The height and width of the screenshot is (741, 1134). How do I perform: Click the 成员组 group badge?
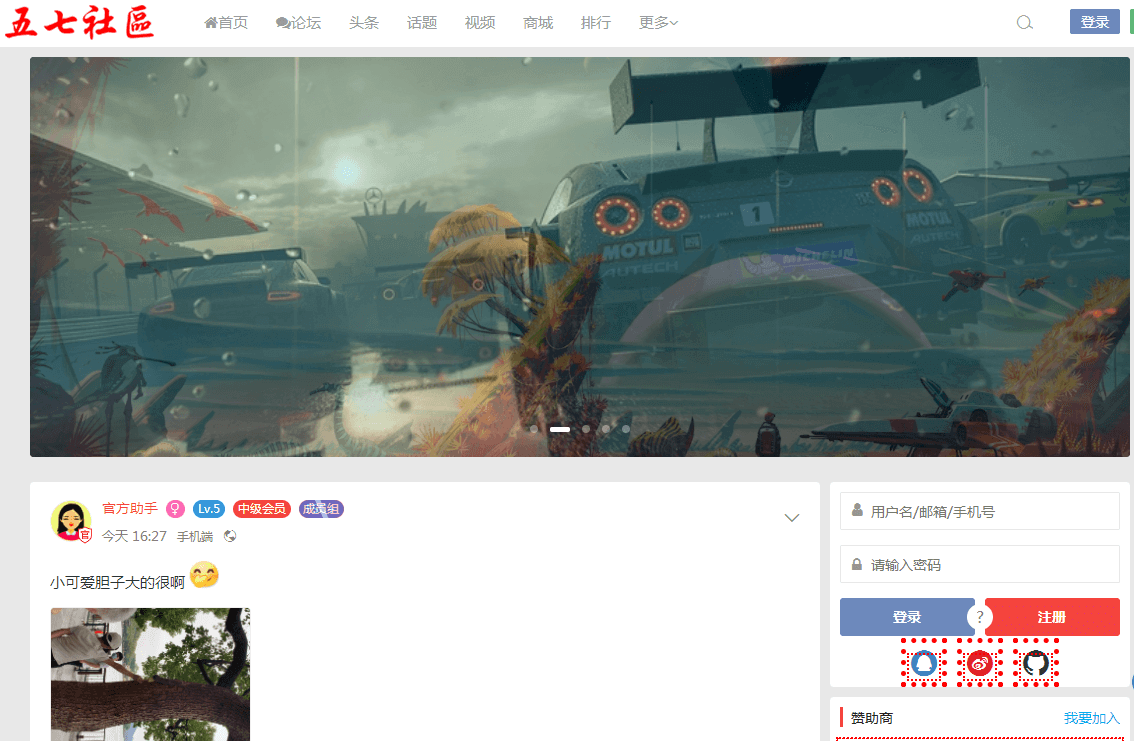click(321, 509)
